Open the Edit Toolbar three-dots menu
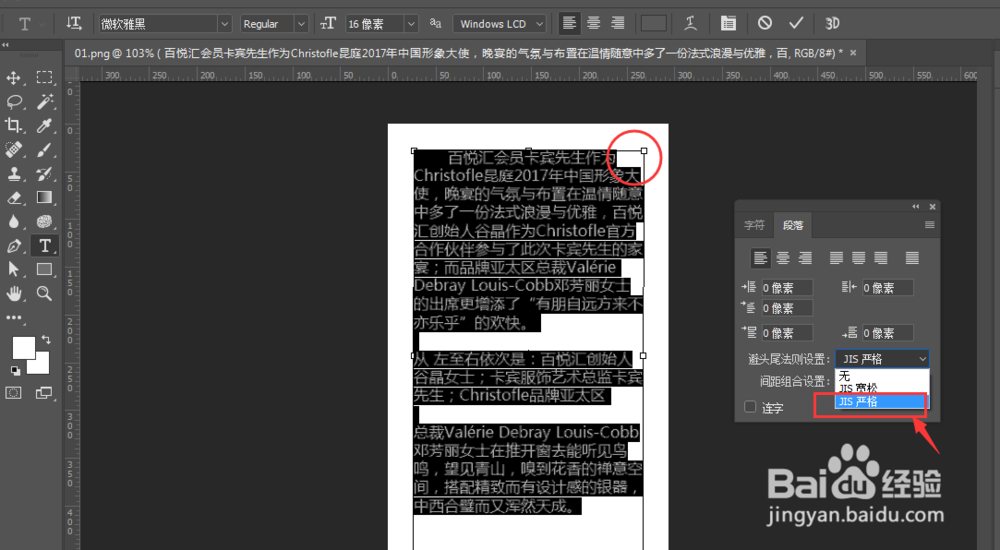 pos(13,317)
